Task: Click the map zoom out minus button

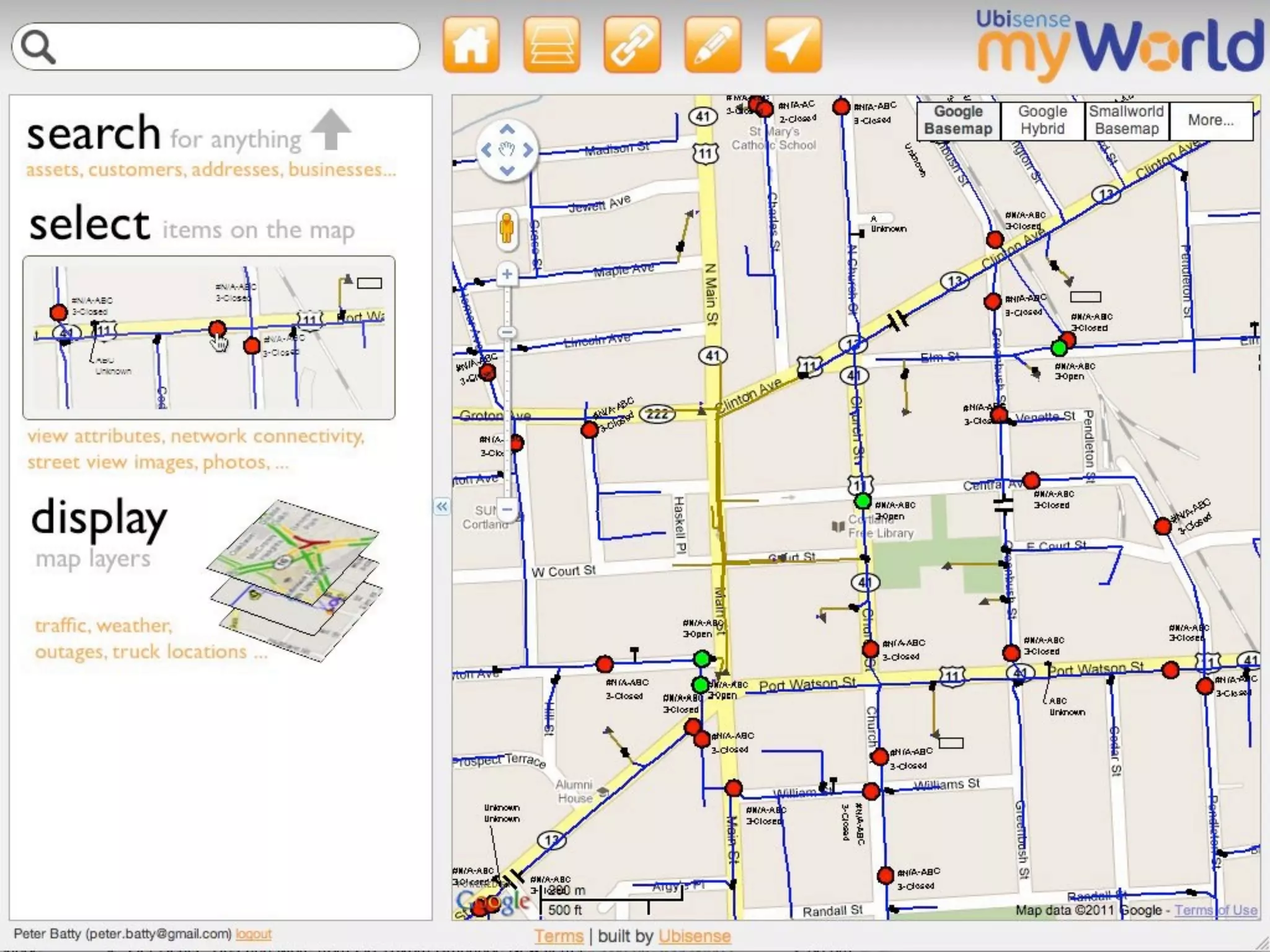Action: [507, 510]
